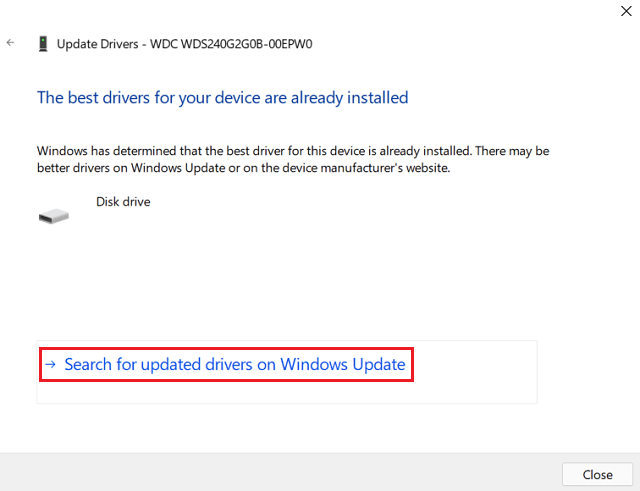Click the gray disk drive icon
The width and height of the screenshot is (640, 491).
pyautogui.click(x=54, y=215)
